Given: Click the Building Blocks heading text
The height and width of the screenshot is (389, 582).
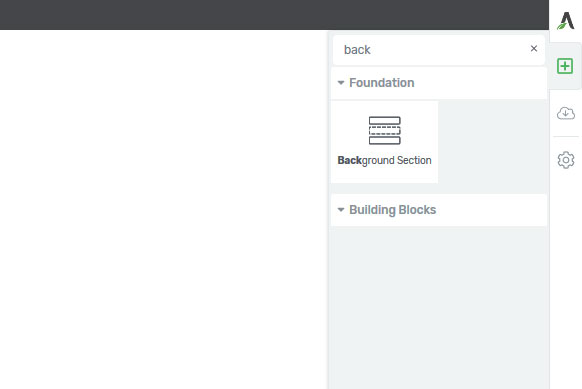Looking at the screenshot, I should point(392,210).
